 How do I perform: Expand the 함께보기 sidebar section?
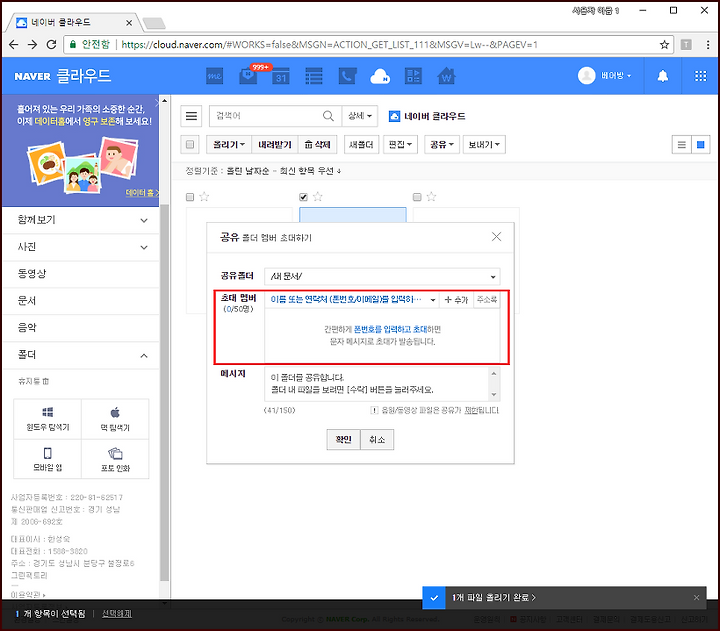(x=81, y=220)
